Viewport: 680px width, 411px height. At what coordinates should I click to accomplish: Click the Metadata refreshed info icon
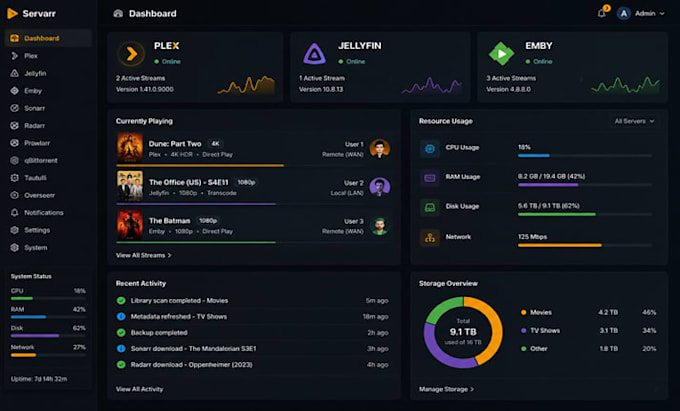[x=121, y=316]
